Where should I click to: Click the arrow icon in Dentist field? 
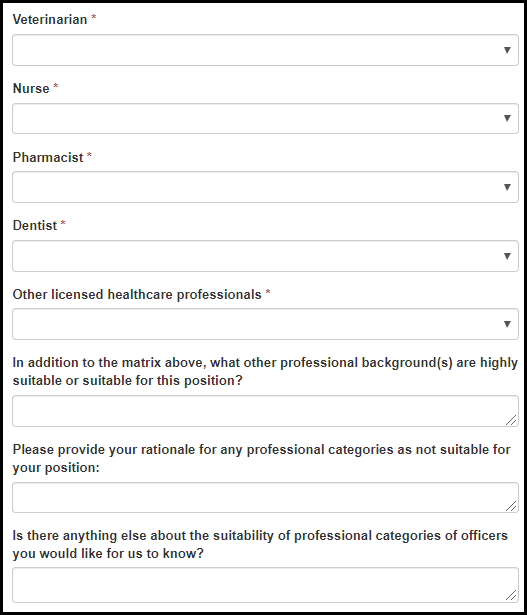[507, 256]
